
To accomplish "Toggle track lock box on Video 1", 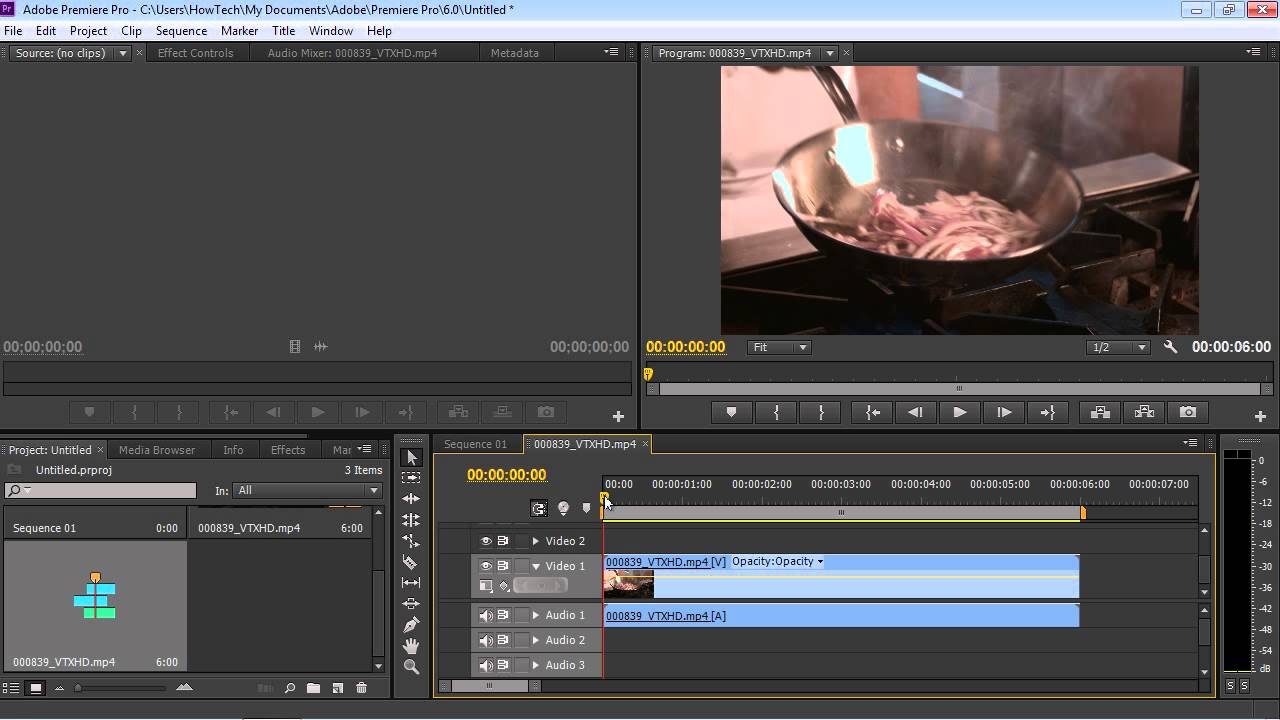I will pos(521,566).
